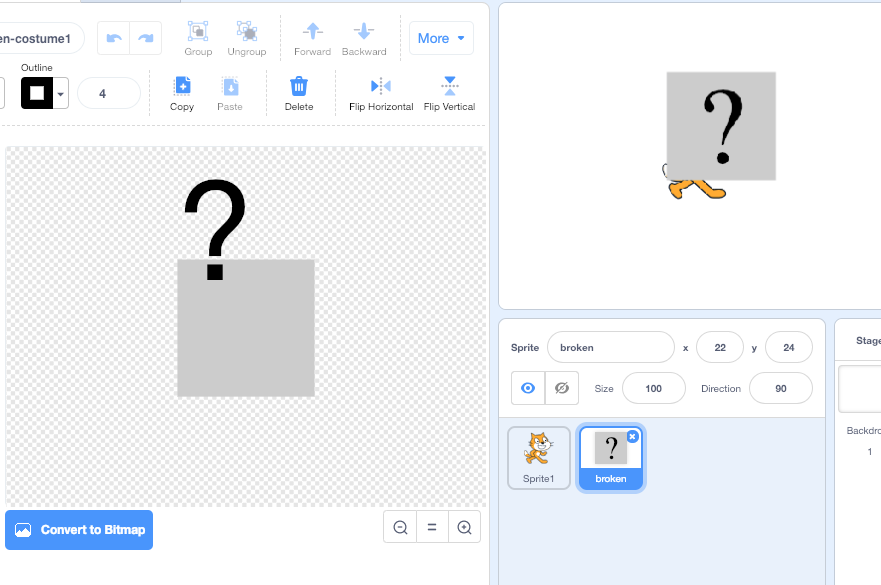Edit the sprite y position field
The image size is (881, 585).
[x=788, y=347]
